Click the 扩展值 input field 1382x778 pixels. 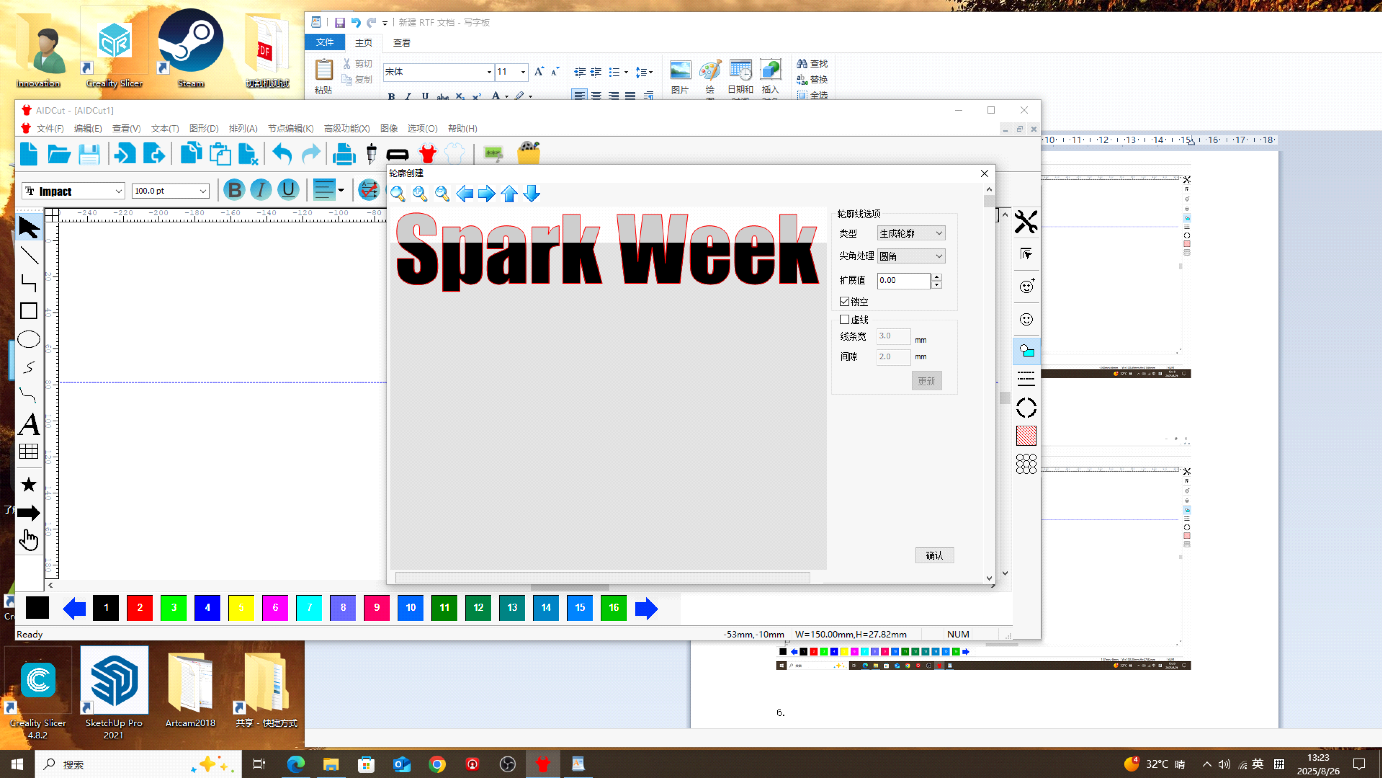pyautogui.click(x=903, y=281)
